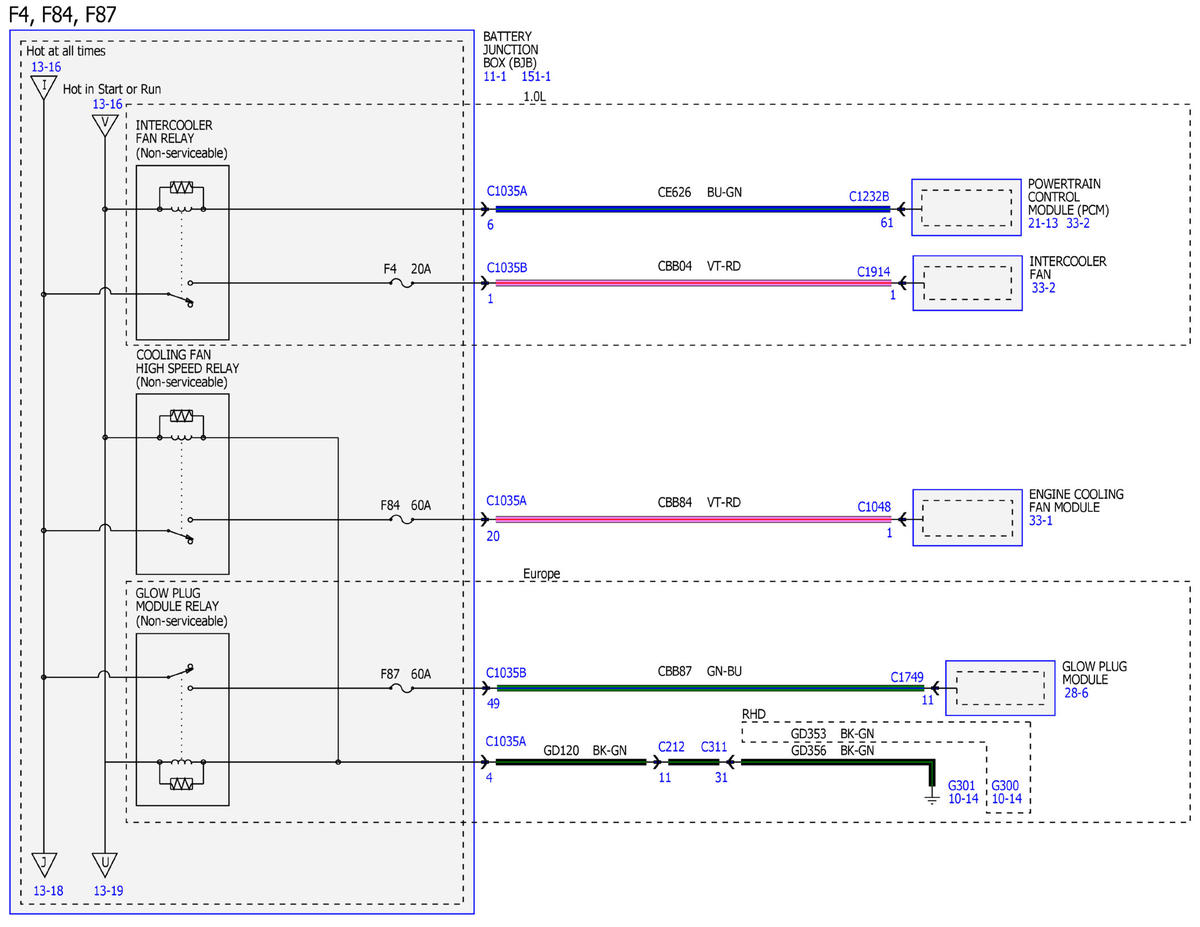Screen dimensions: 1200x927
Task: Follow page reference 13-19 below U
Action: pyautogui.click(x=107, y=890)
